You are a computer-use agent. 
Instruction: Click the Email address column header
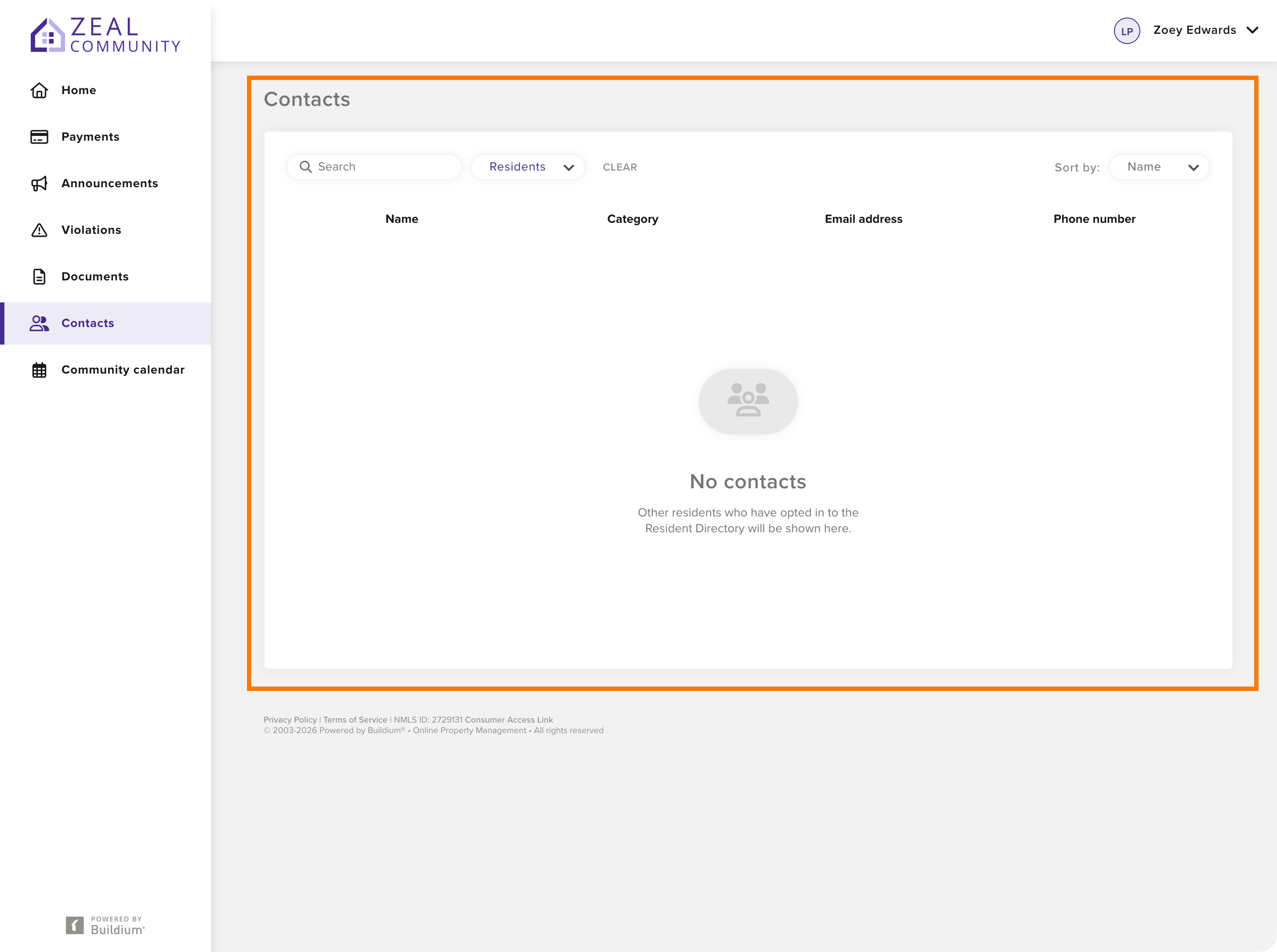click(863, 219)
